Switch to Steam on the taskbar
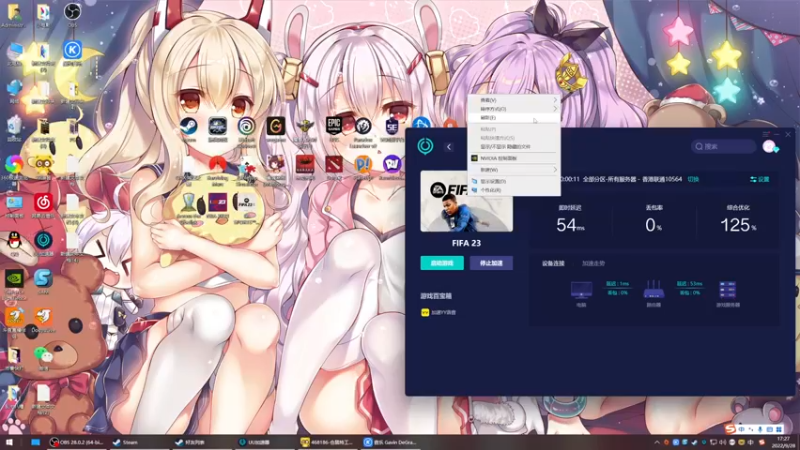The width and height of the screenshot is (800, 450). [139, 442]
